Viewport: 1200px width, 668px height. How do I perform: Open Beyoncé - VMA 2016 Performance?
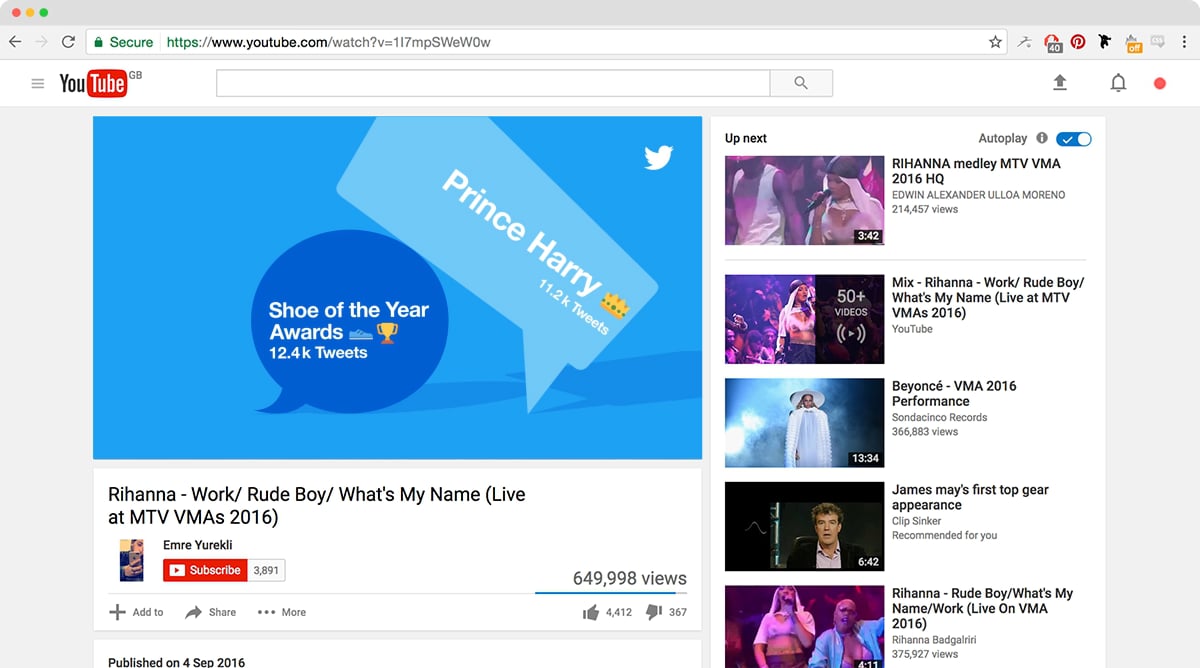tap(954, 393)
